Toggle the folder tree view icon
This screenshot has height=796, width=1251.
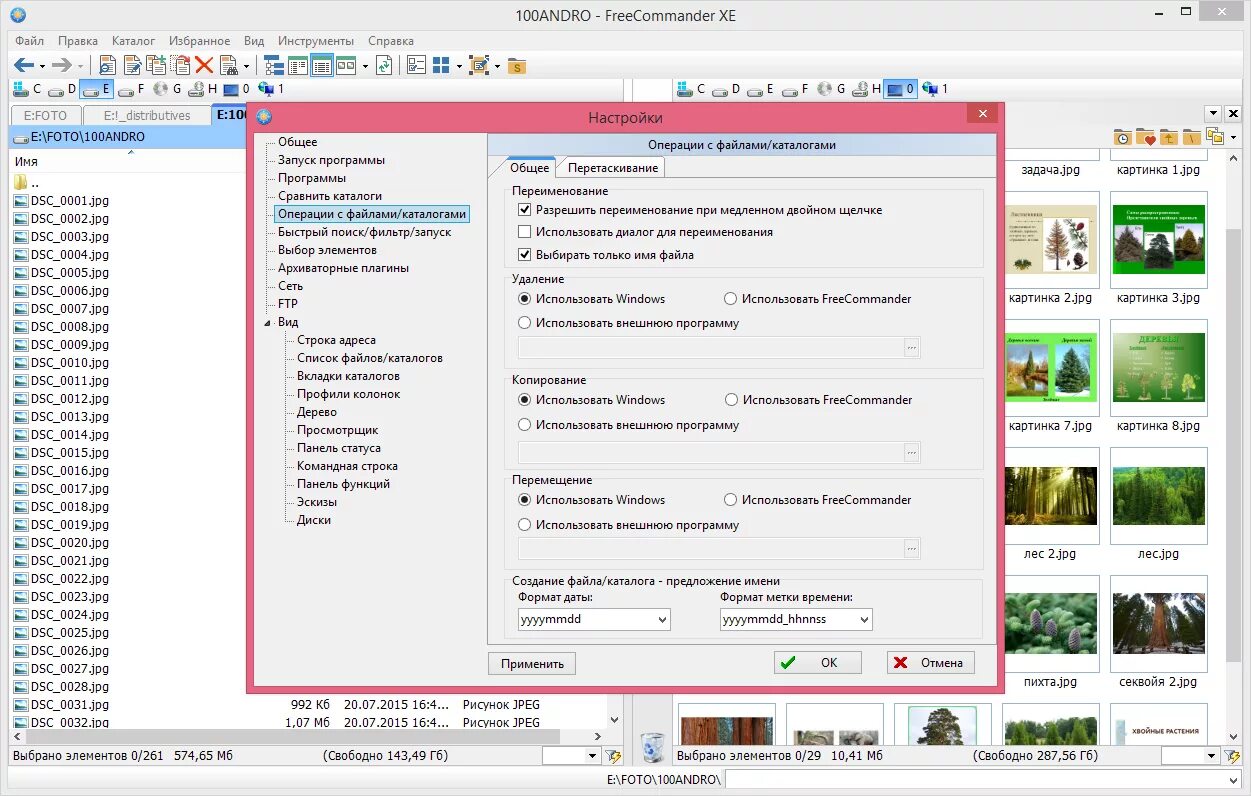pos(274,65)
